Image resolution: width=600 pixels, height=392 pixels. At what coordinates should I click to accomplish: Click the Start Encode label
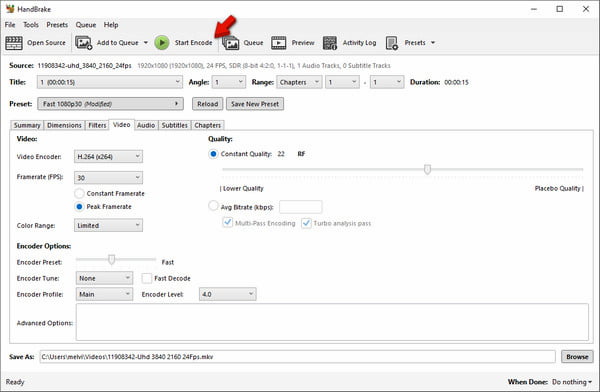[193, 43]
